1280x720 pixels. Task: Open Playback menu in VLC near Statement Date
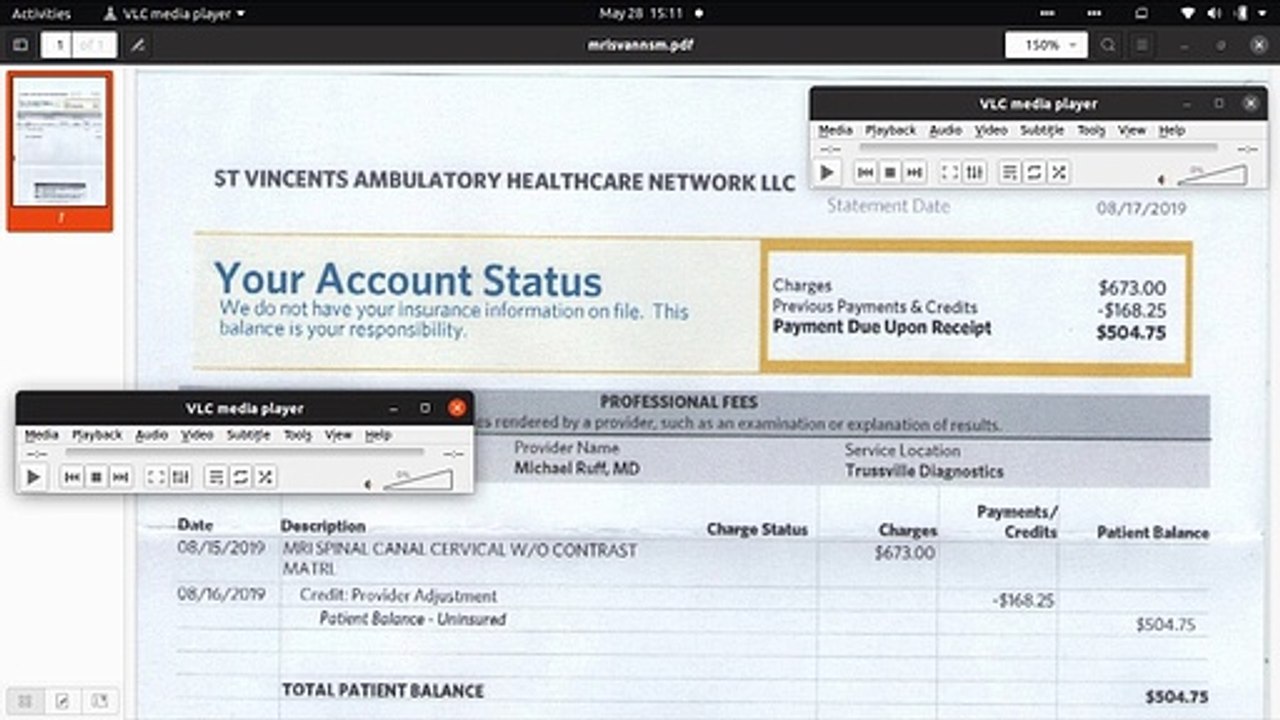click(x=891, y=130)
